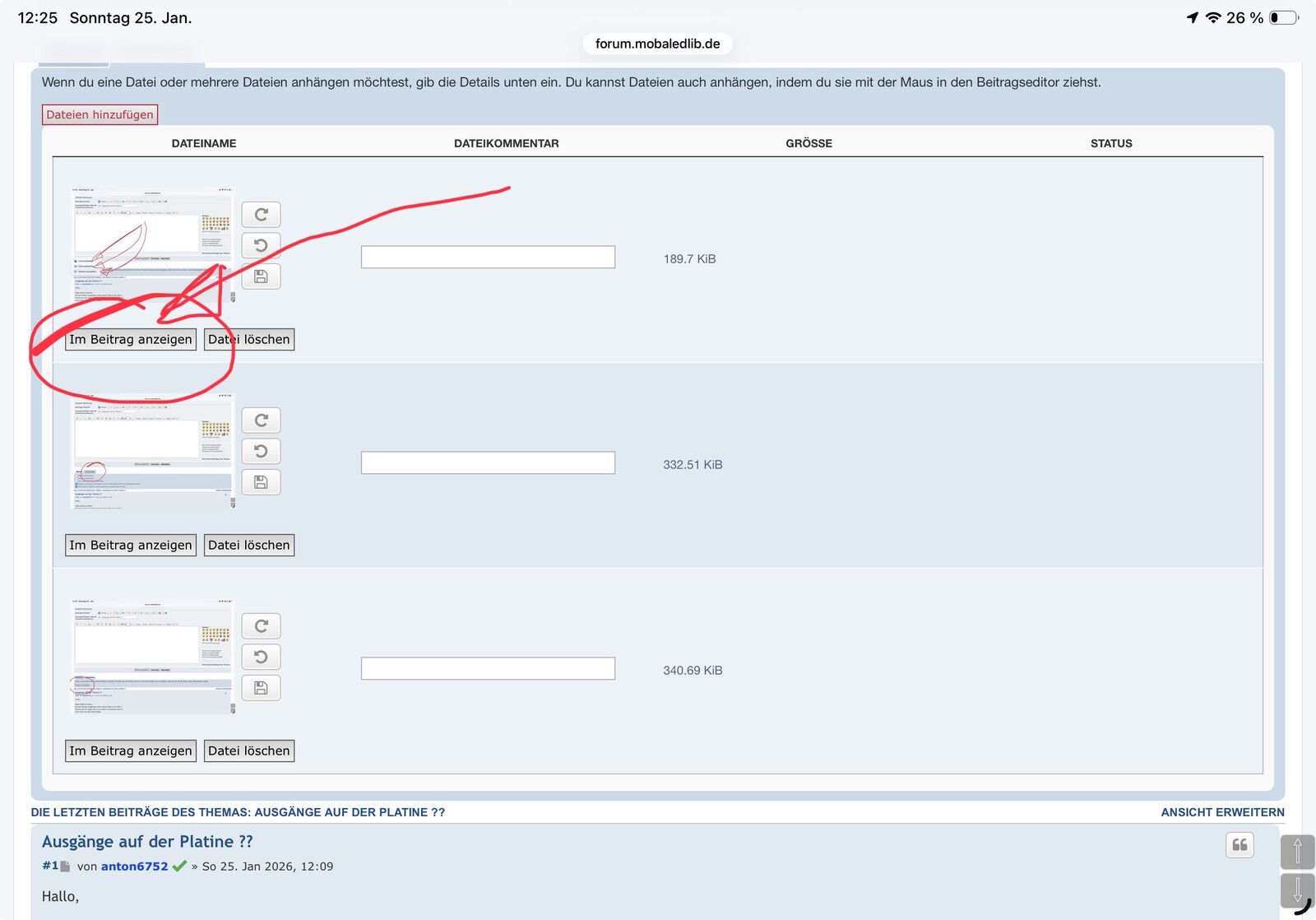Open 'Ausgänge auf der Platine ??' post title
1316x920 pixels.
tap(147, 842)
